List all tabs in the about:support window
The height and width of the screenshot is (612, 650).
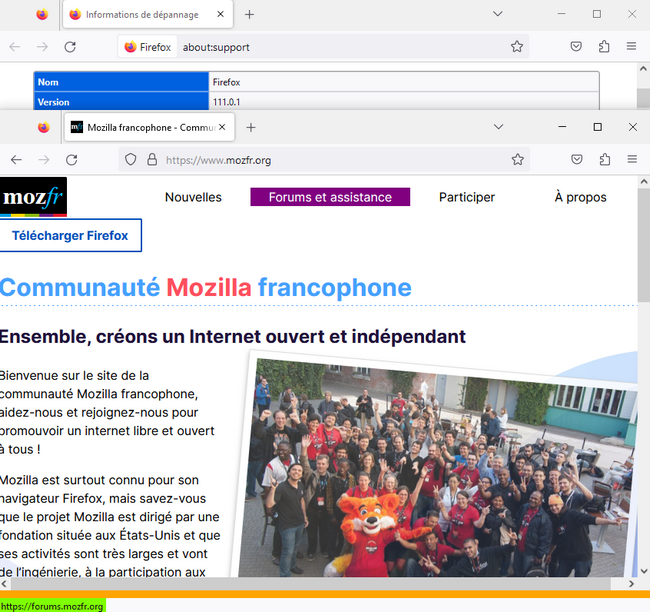498,14
